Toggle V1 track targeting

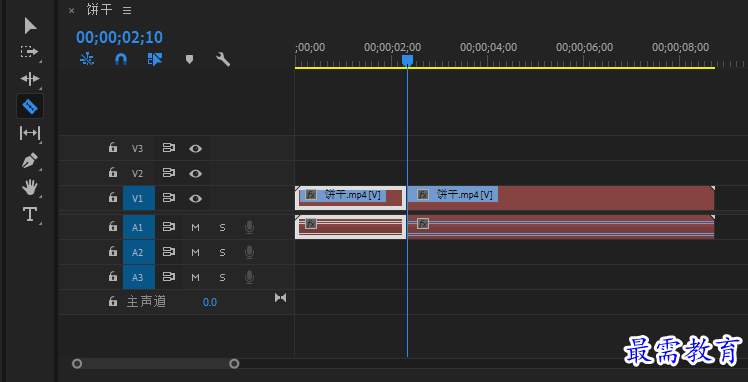coord(139,198)
